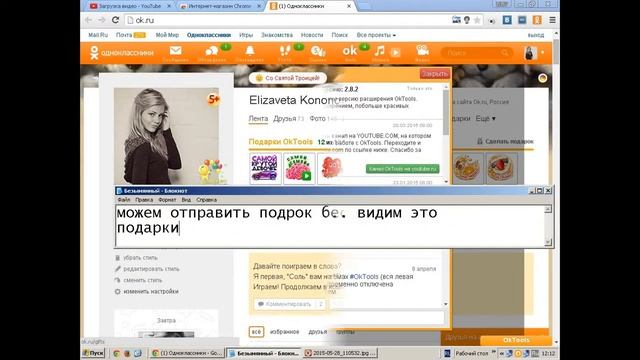
Task: Click the green OkTools YouTube channel button
Action: (x=402, y=169)
